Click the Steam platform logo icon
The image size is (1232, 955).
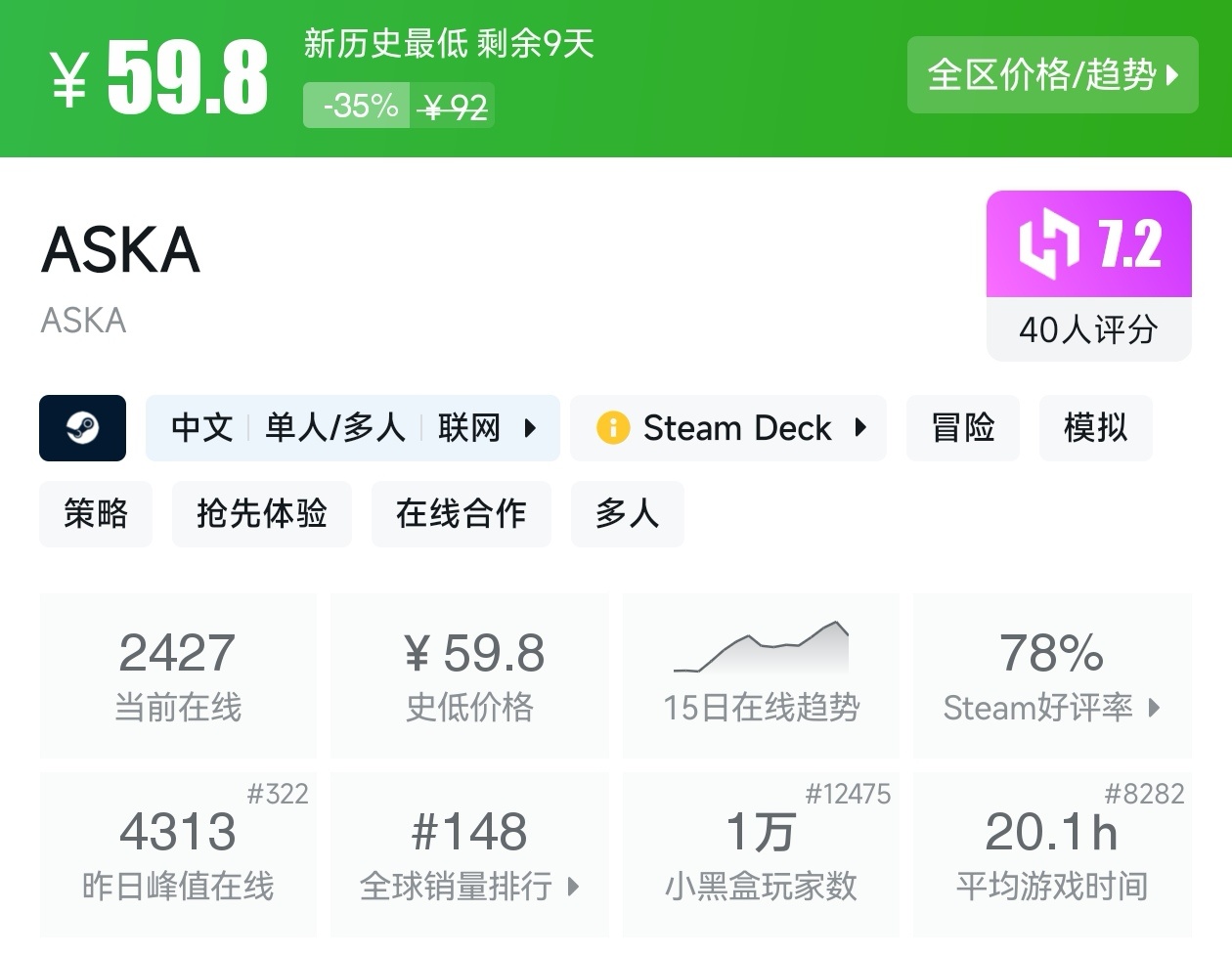(x=82, y=428)
